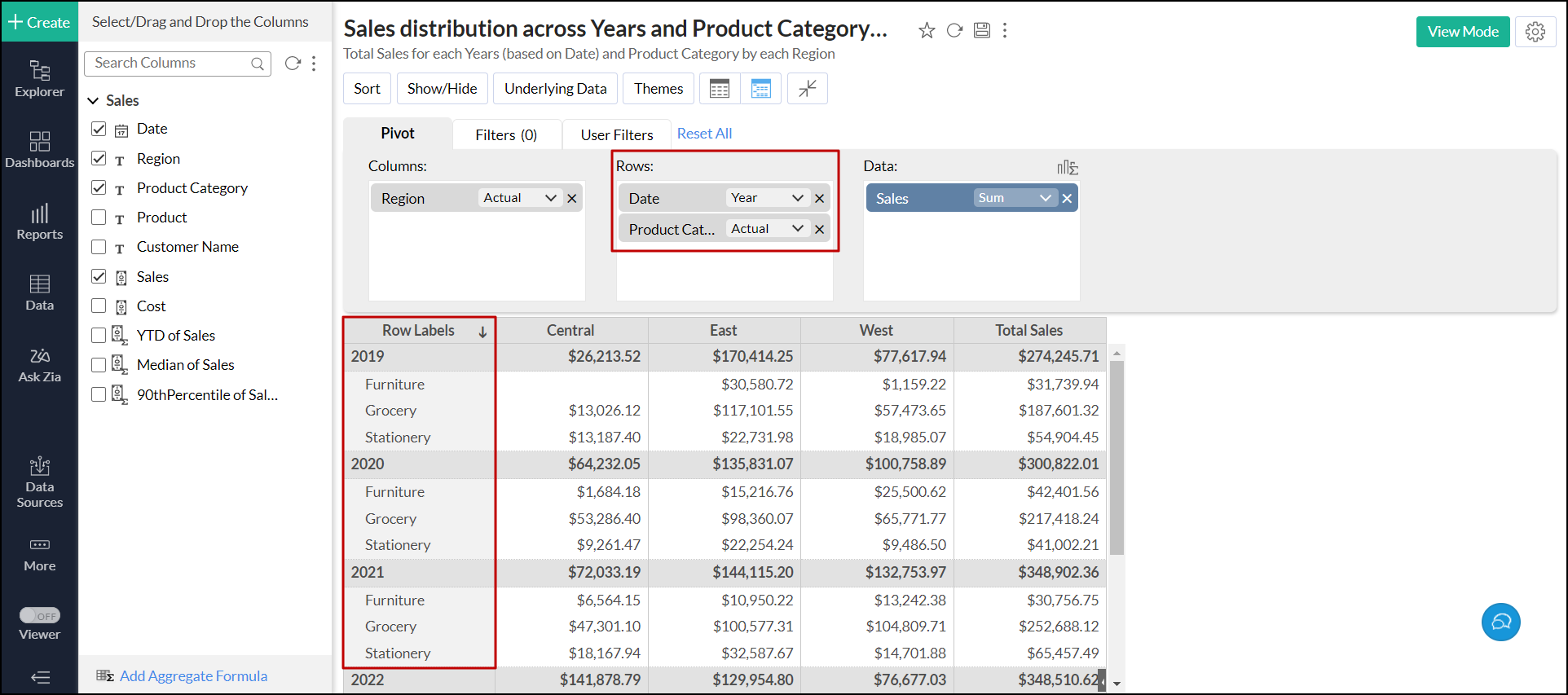This screenshot has height=695, width=1568.
Task: Switch to the Filters (0) tab
Action: 505,135
